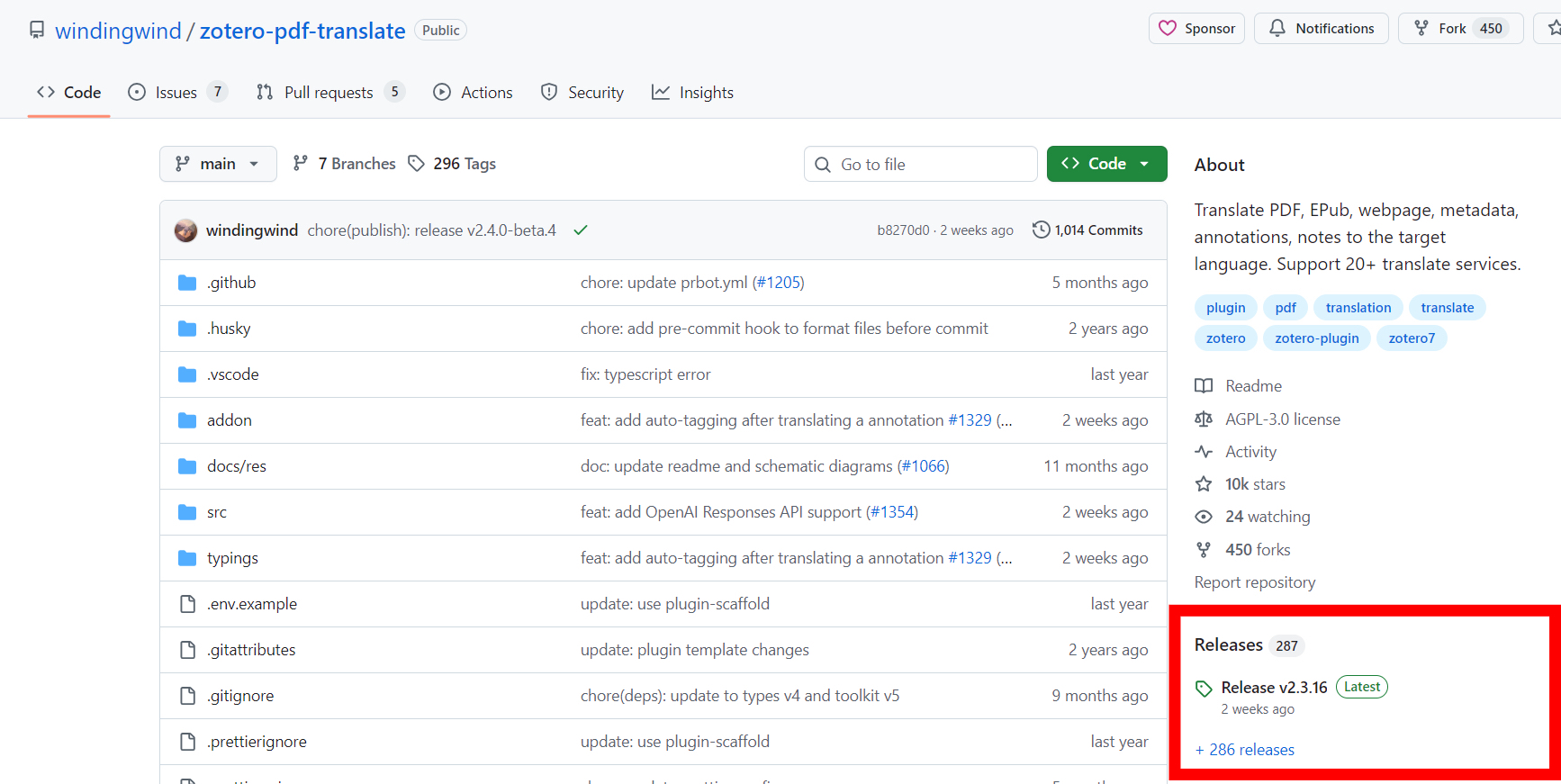Select the zotero-plugin topic tag

[x=1316, y=338]
